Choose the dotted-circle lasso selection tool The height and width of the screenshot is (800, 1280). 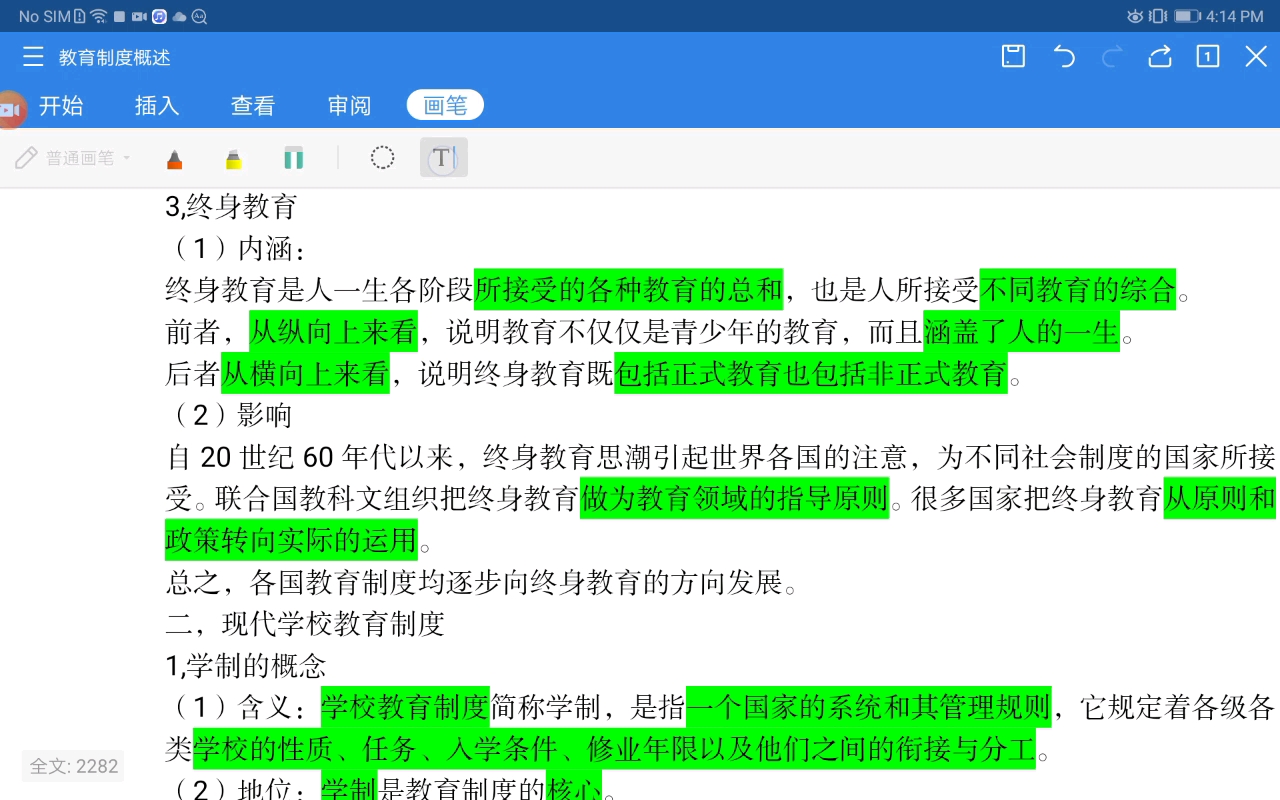point(382,158)
